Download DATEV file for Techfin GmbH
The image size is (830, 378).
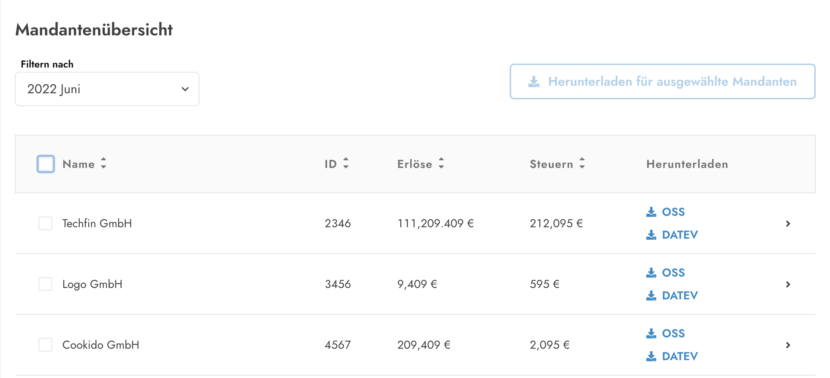tap(672, 235)
